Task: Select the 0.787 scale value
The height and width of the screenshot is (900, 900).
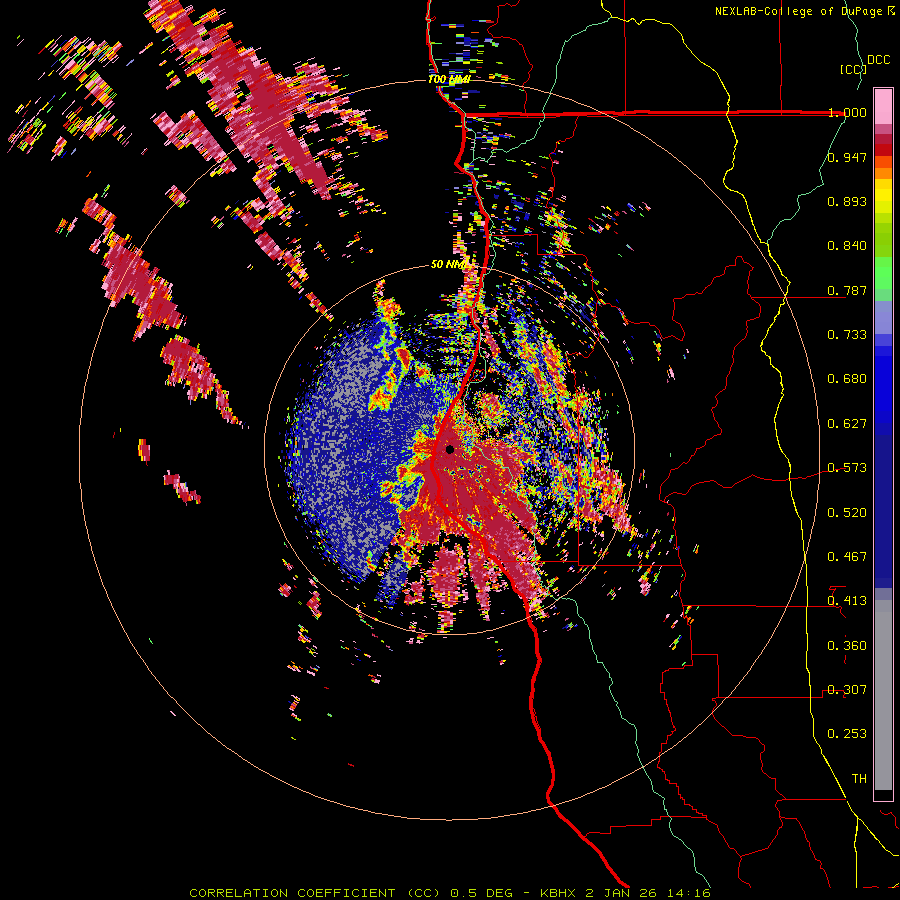Action: [x=847, y=290]
